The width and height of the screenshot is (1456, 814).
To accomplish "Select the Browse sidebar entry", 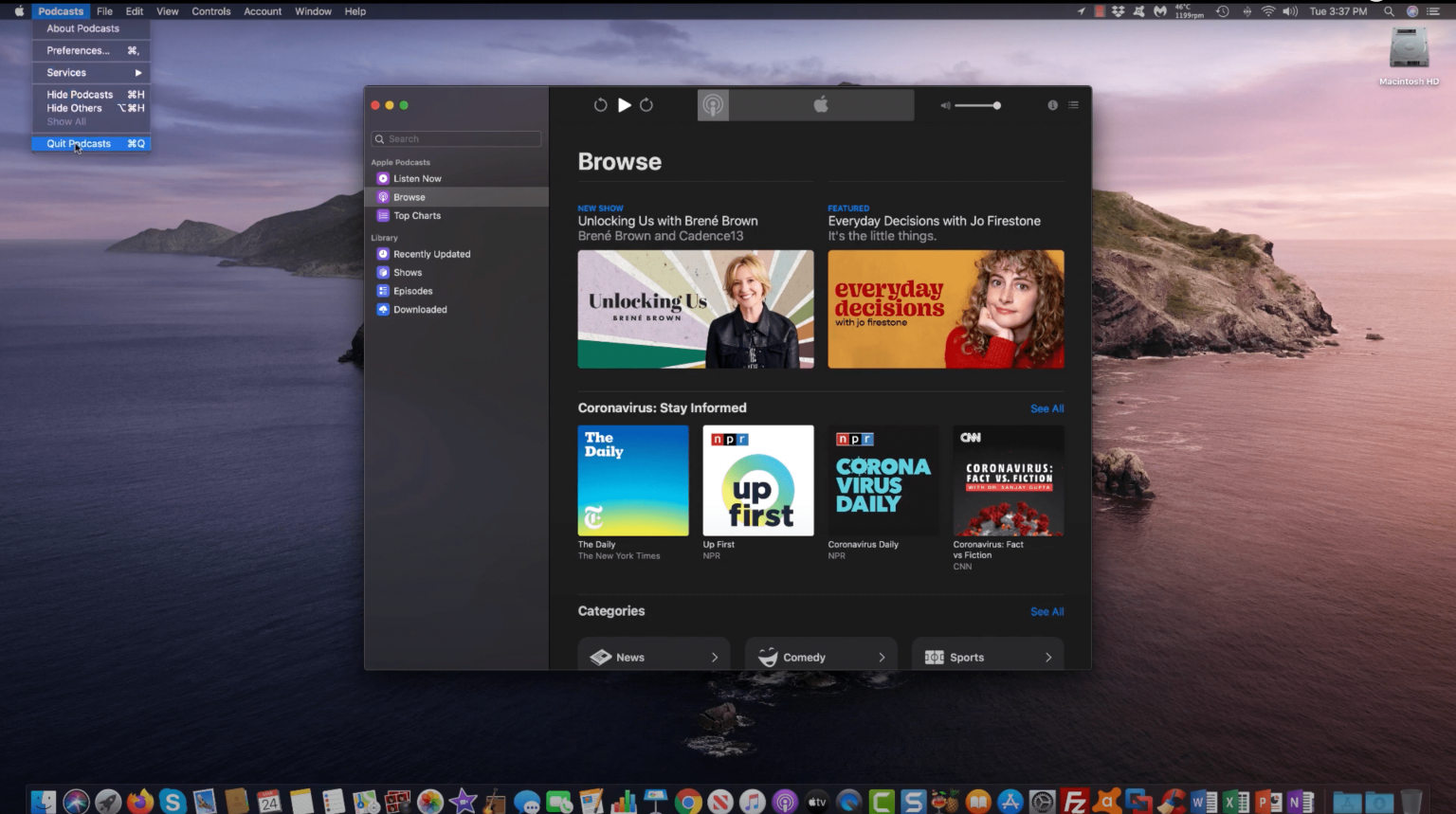I will (x=410, y=196).
